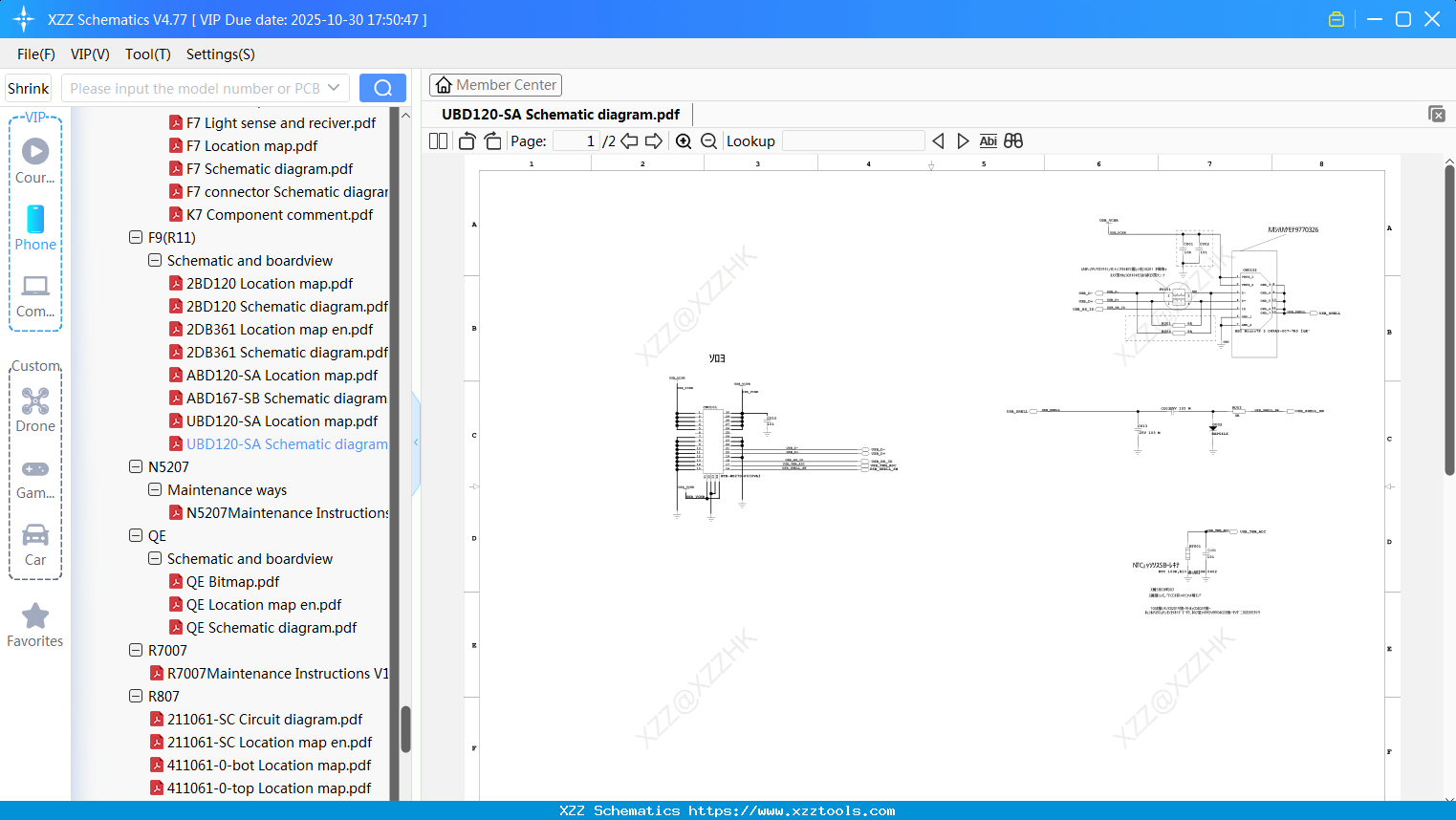Click the Lookup text field
1456x820 pixels.
tap(853, 140)
